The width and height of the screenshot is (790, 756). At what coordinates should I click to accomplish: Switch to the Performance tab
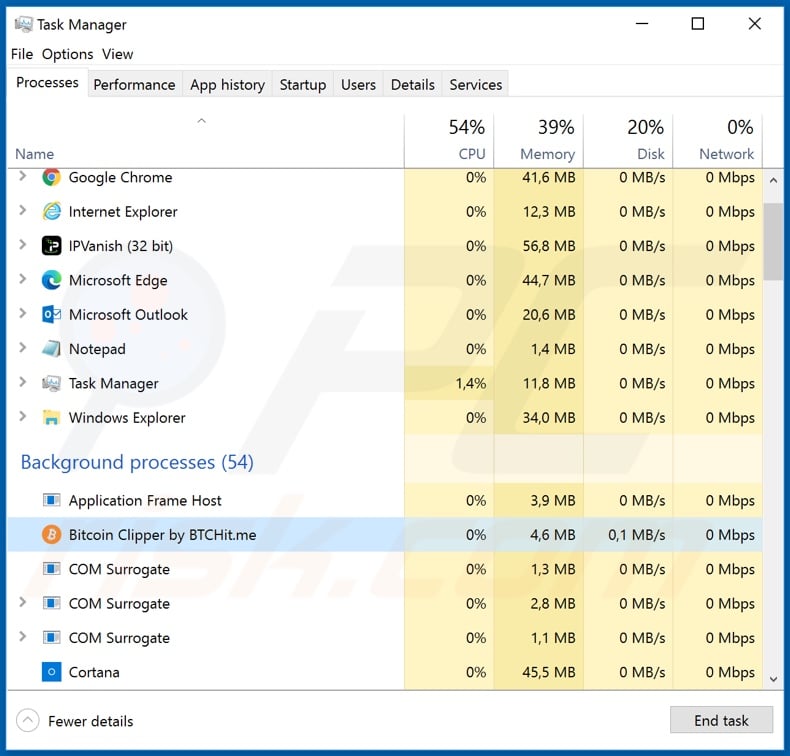point(135,85)
